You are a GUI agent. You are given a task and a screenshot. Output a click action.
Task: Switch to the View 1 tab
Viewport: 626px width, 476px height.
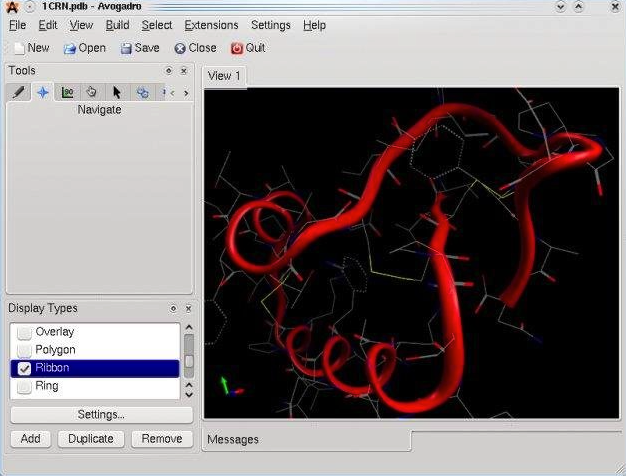pyautogui.click(x=224, y=76)
